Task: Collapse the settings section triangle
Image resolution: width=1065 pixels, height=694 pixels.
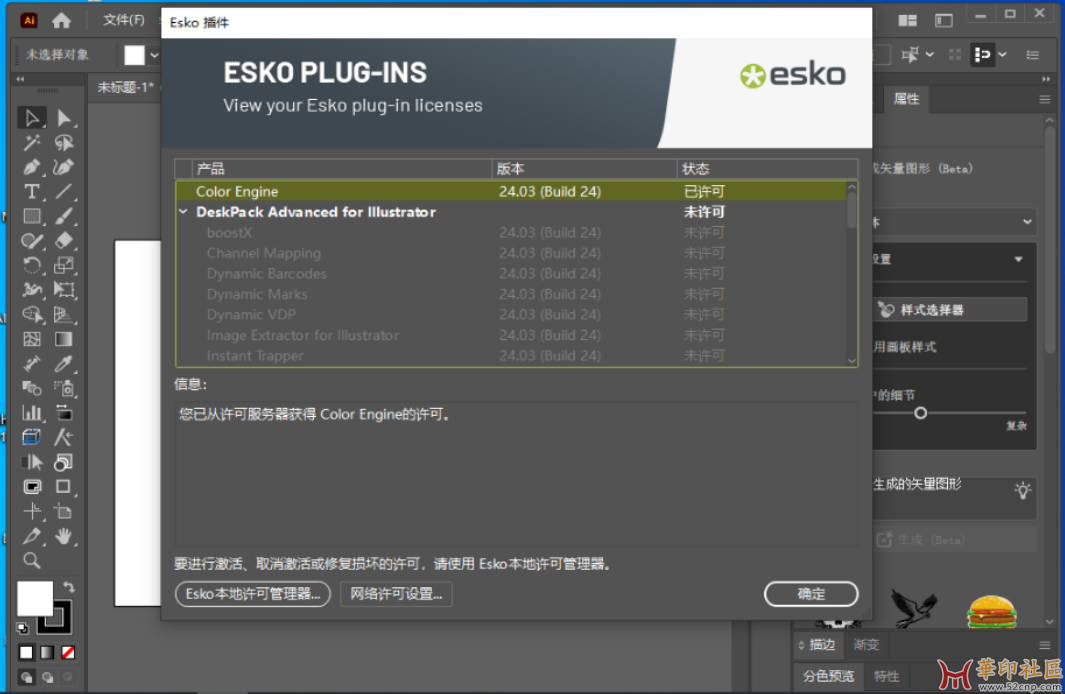Action: pos(1018,259)
